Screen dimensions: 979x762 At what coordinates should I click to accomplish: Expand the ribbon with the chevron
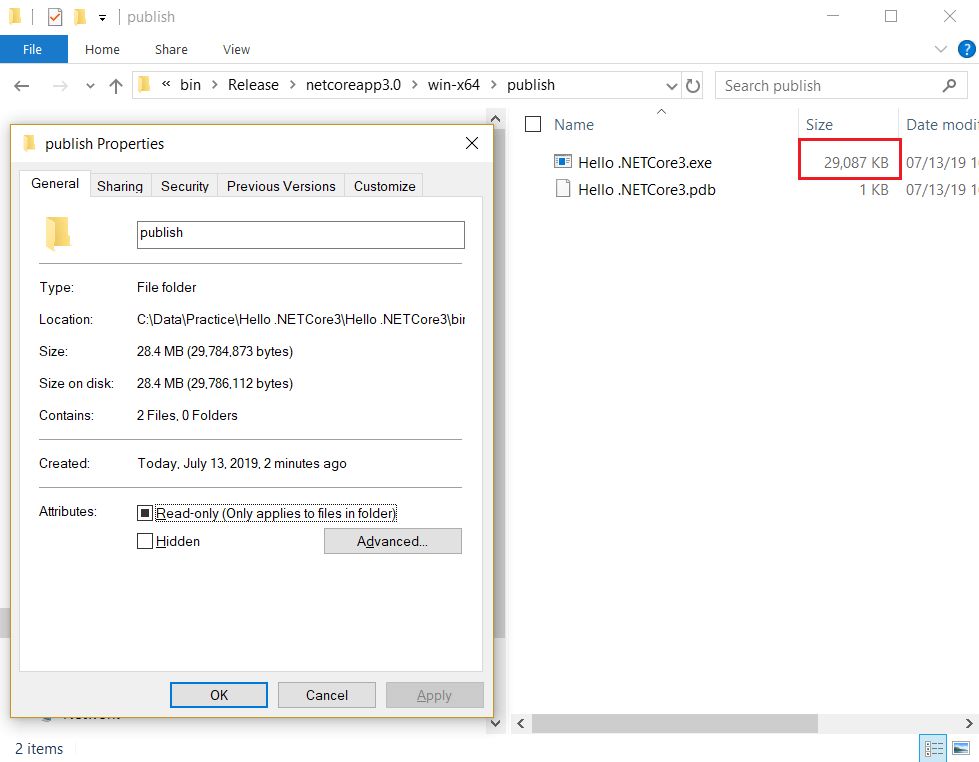pos(940,49)
